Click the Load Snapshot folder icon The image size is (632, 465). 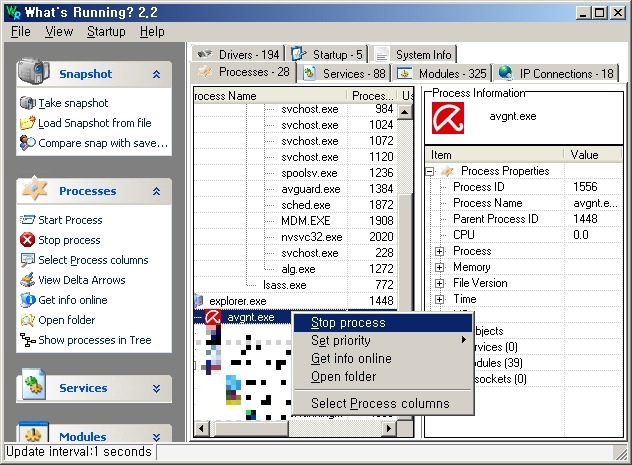tap(27, 123)
